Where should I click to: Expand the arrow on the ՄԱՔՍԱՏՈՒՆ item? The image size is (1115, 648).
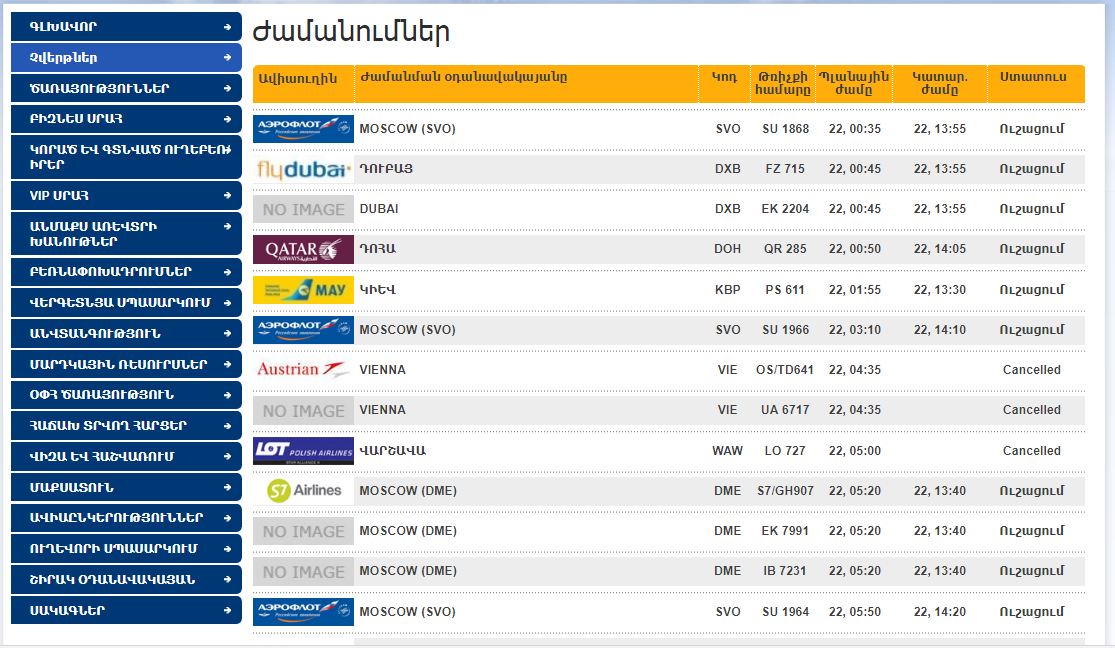point(228,488)
